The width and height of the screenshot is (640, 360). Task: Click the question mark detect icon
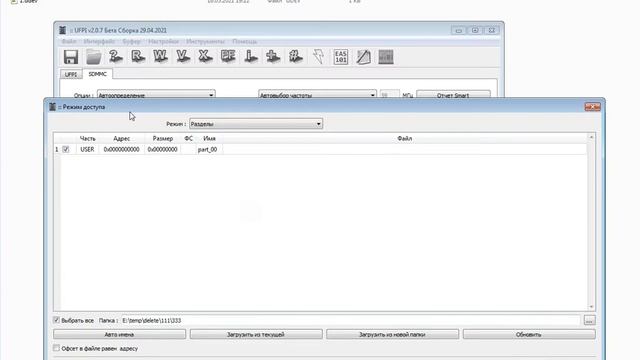tap(116, 57)
